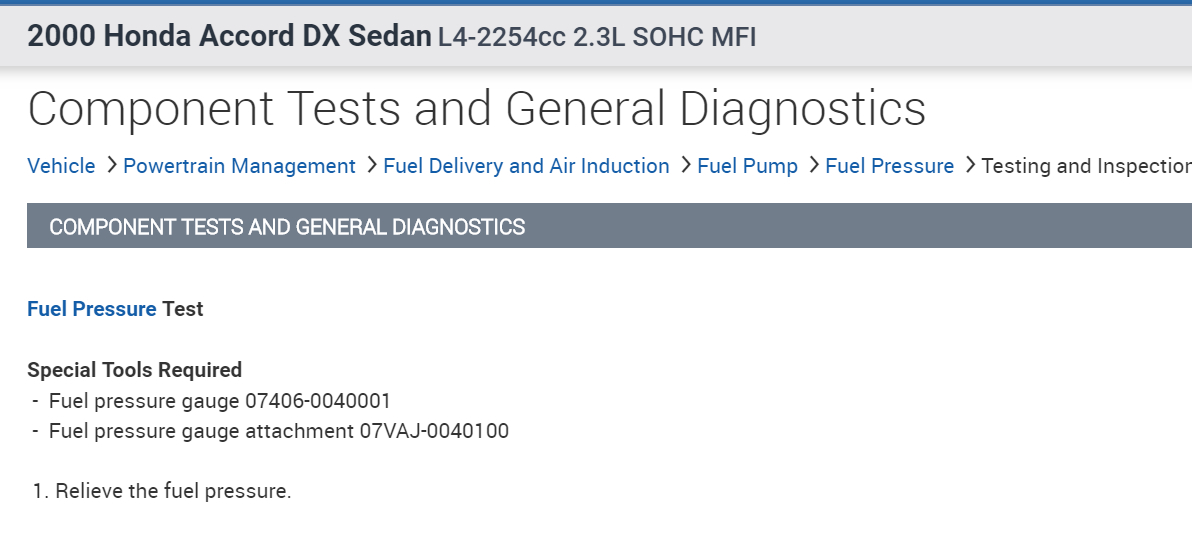Click step 1 Relieve the fuel pressure
This screenshot has height=544, width=1192.
click(x=172, y=491)
